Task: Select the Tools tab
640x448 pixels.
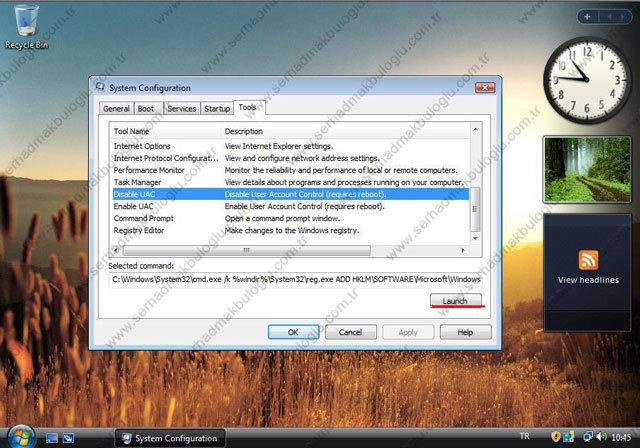Action: 248,107
